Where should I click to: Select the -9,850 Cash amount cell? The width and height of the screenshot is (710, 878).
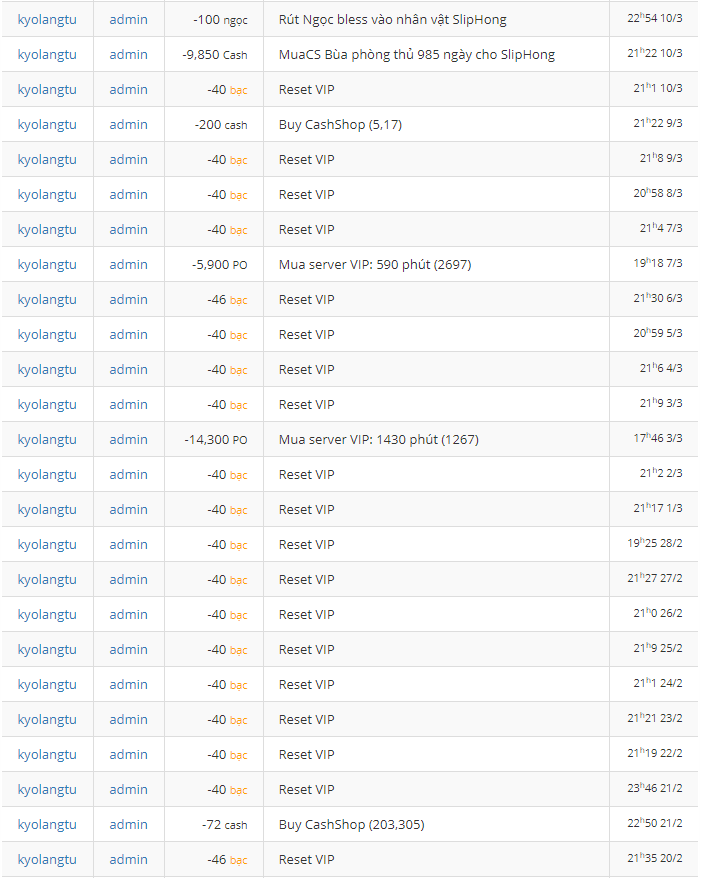point(215,55)
